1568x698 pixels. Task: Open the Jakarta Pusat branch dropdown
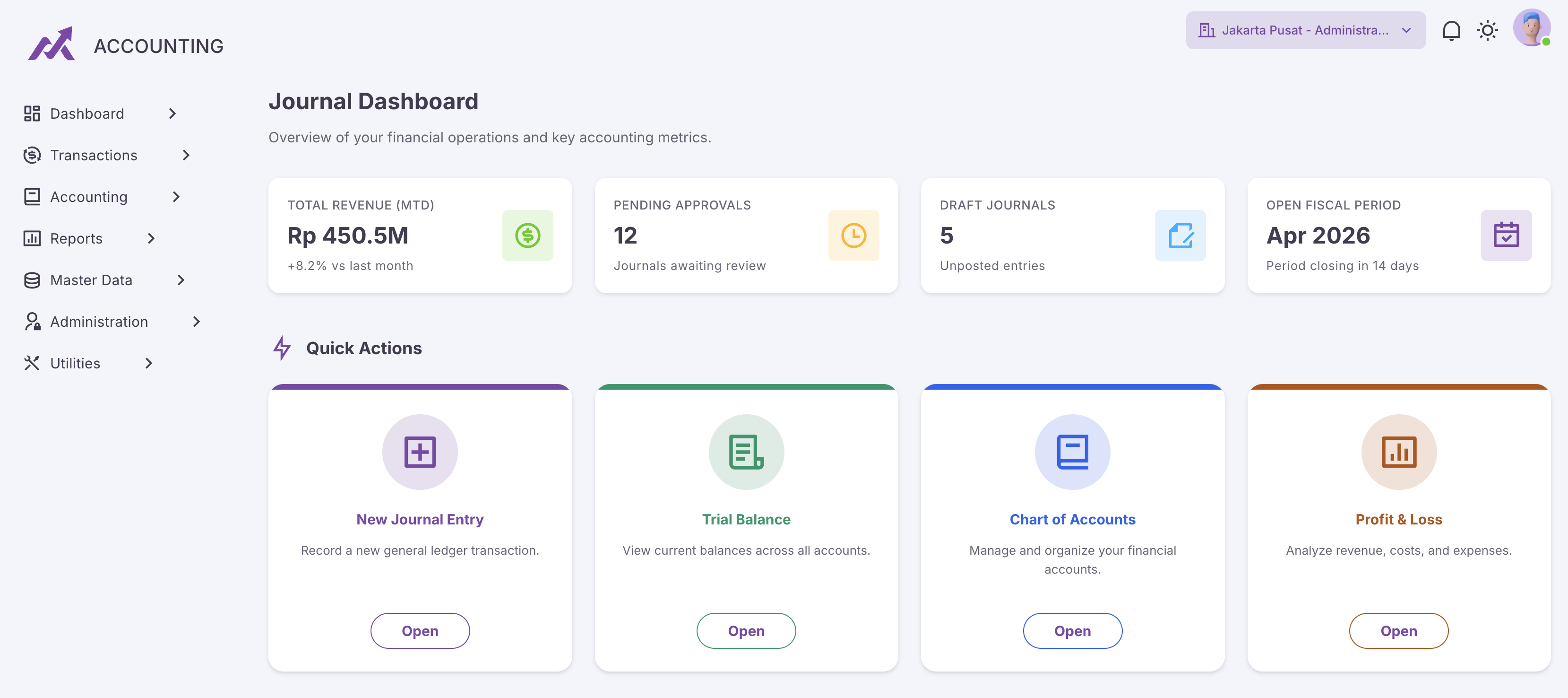point(1306,30)
